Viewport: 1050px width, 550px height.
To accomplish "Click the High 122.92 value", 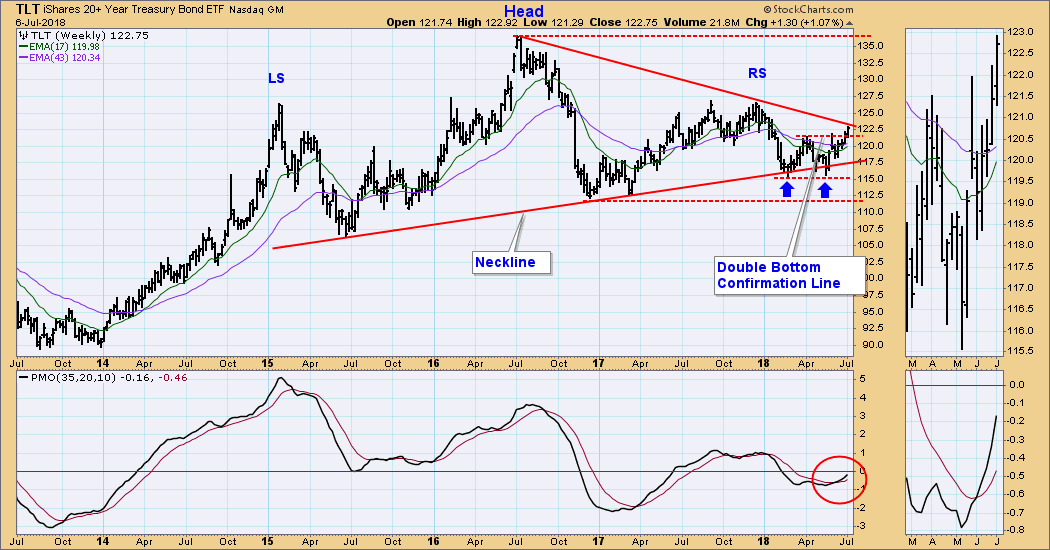I will 488,22.
